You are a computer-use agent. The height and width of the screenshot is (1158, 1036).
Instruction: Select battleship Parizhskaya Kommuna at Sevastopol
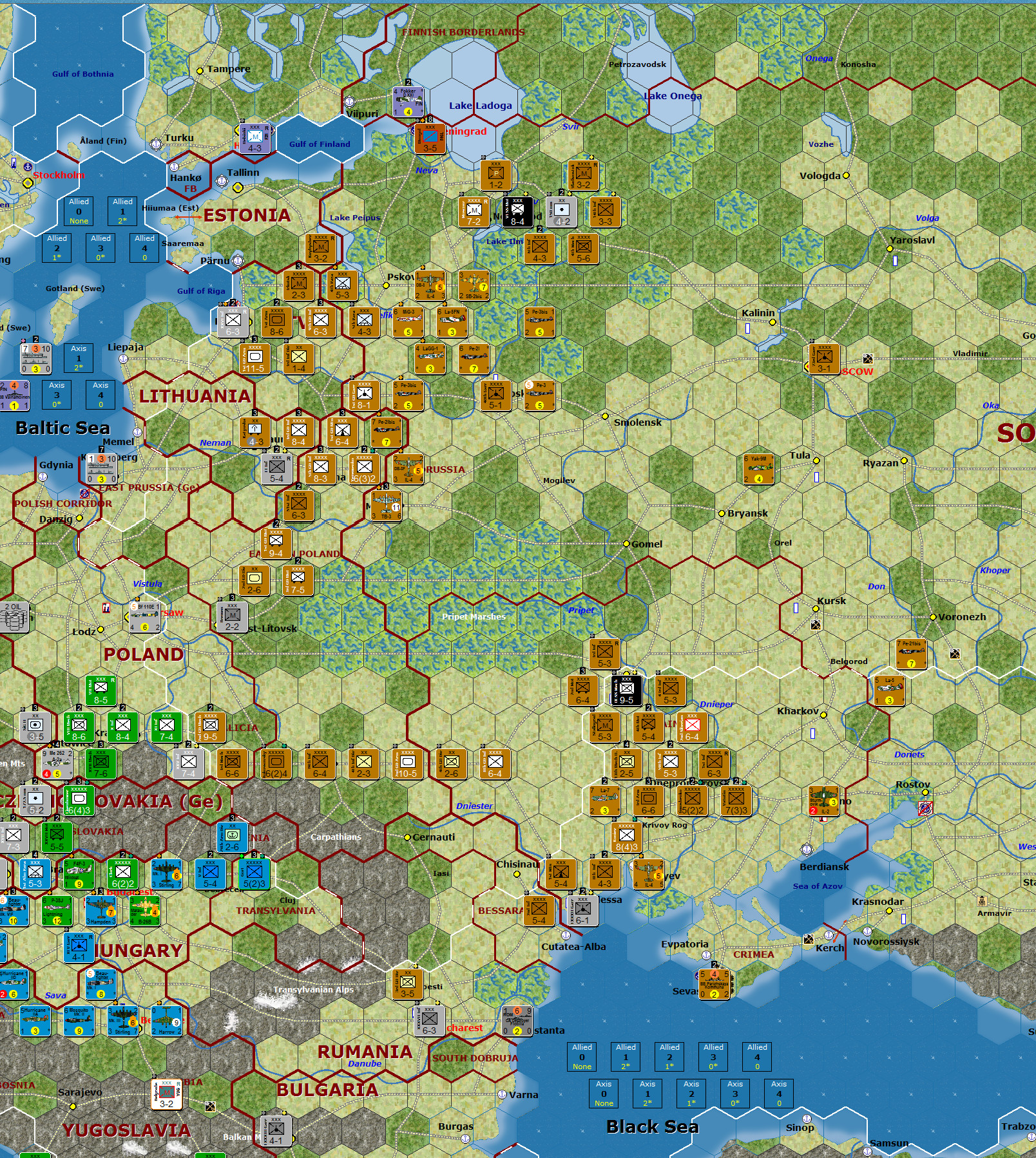[x=714, y=984]
